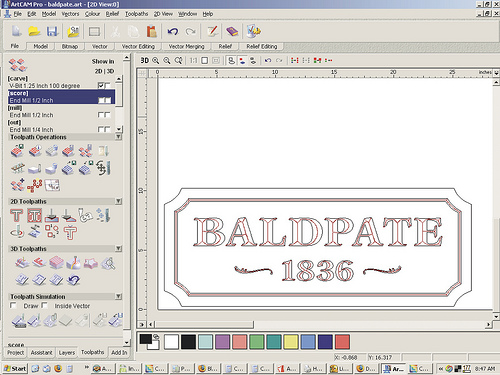Click the red dots drilling pattern icon

click(35, 185)
